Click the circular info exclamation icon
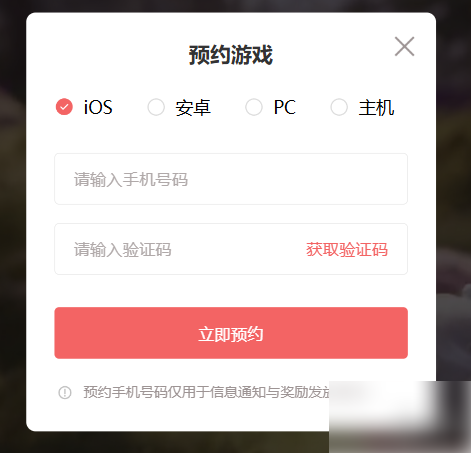This screenshot has width=471, height=453. pos(65,392)
